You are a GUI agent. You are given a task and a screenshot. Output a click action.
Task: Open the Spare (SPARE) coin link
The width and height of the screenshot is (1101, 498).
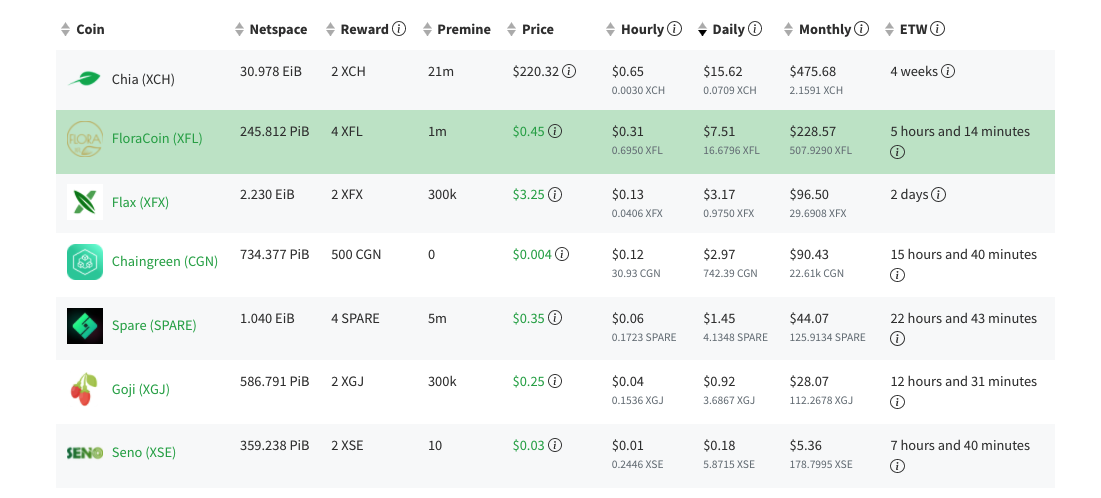pos(154,326)
